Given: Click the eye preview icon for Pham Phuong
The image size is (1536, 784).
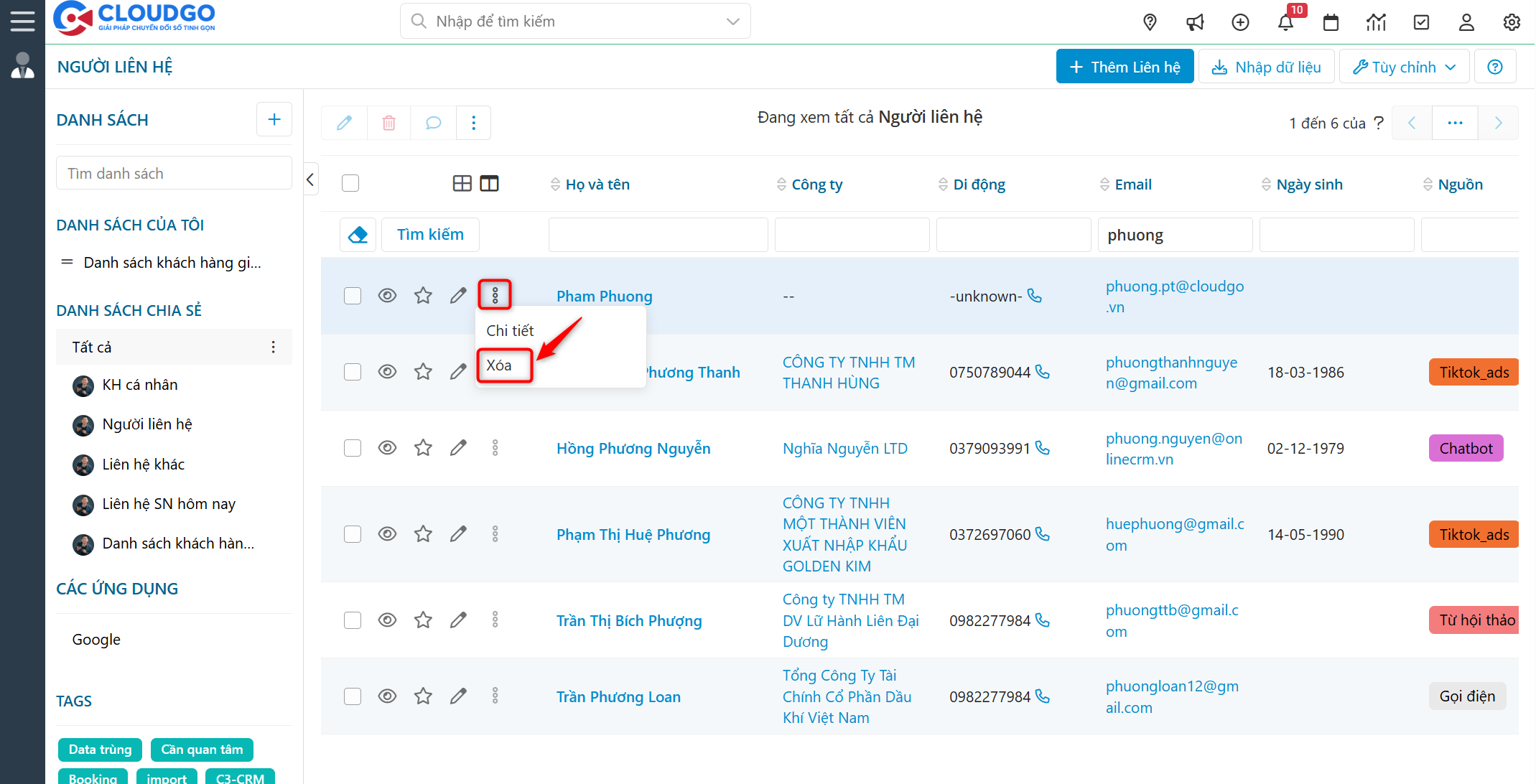Looking at the screenshot, I should [x=387, y=295].
